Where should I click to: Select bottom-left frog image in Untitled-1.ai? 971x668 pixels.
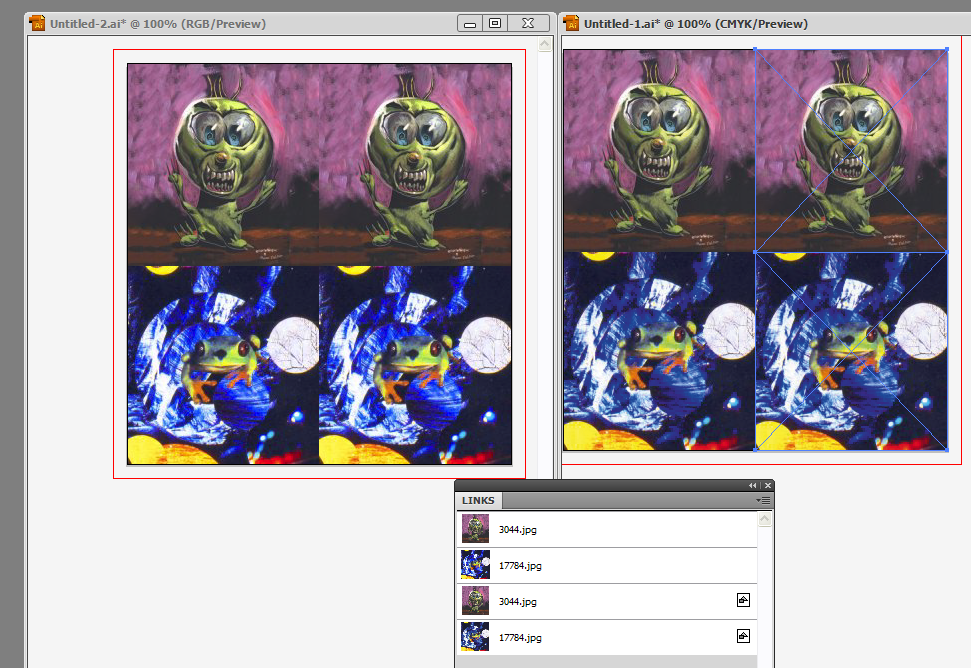(660, 351)
